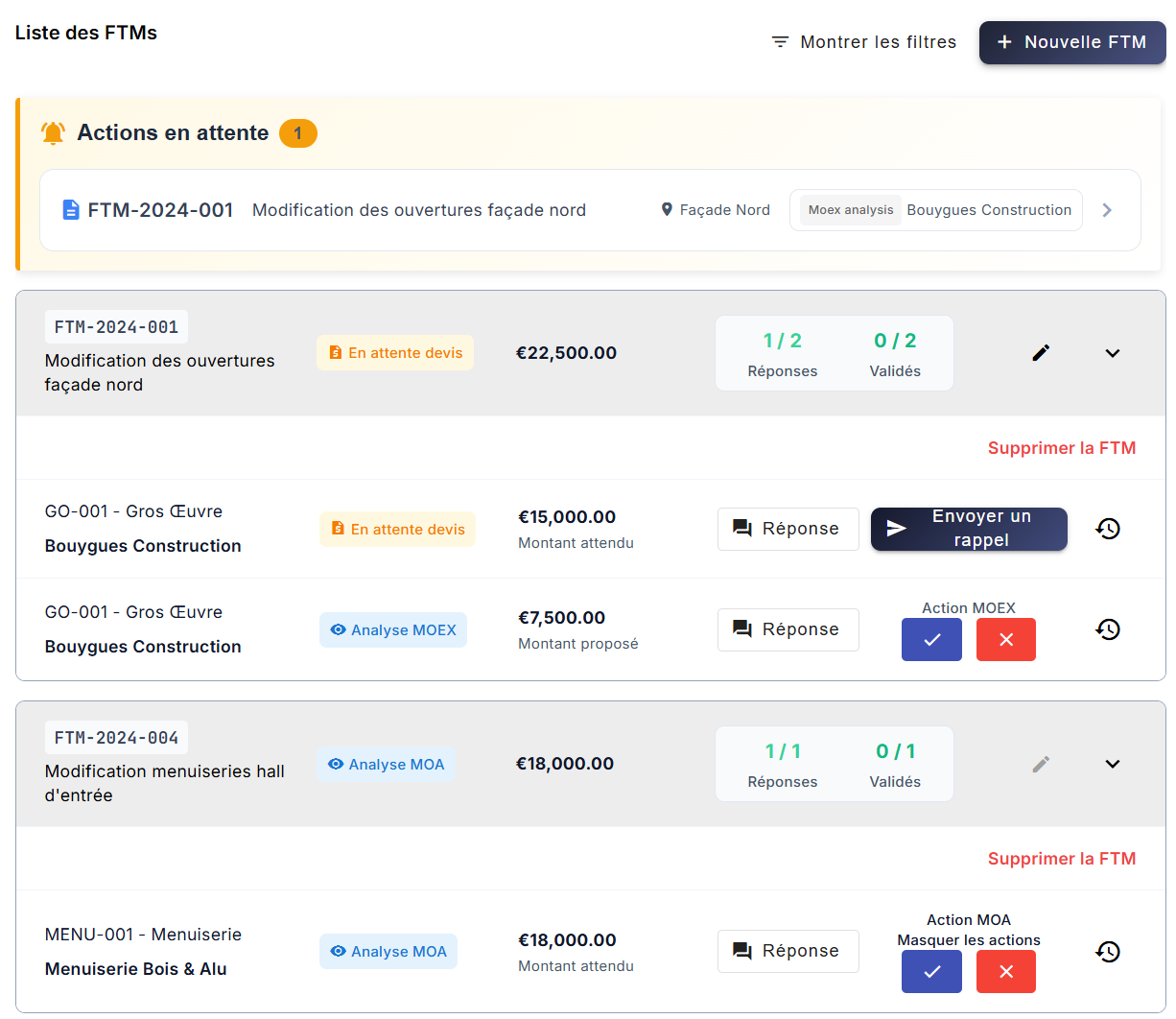
Task: Click the document icon next to FTM-2024-001
Action: pos(71,209)
